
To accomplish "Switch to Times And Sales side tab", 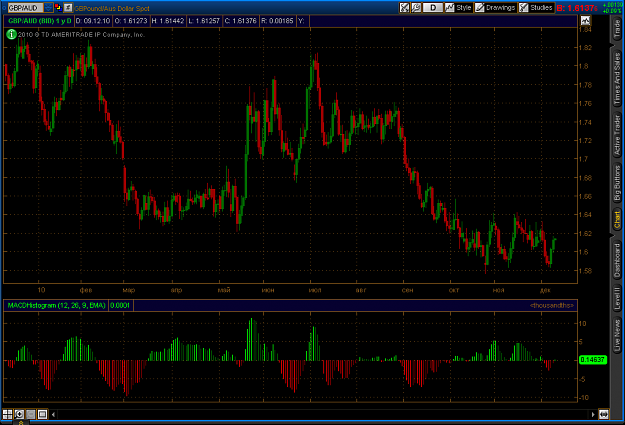I will [617, 79].
